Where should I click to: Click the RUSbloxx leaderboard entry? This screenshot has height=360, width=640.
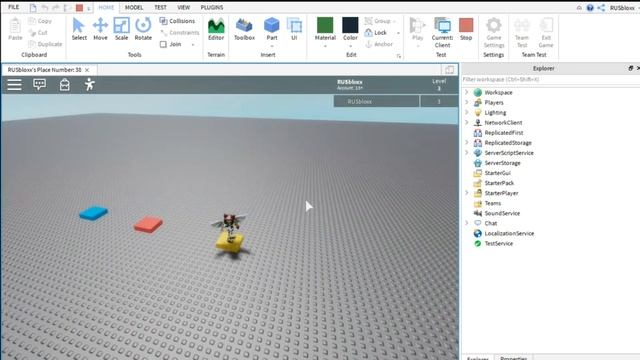[x=376, y=101]
